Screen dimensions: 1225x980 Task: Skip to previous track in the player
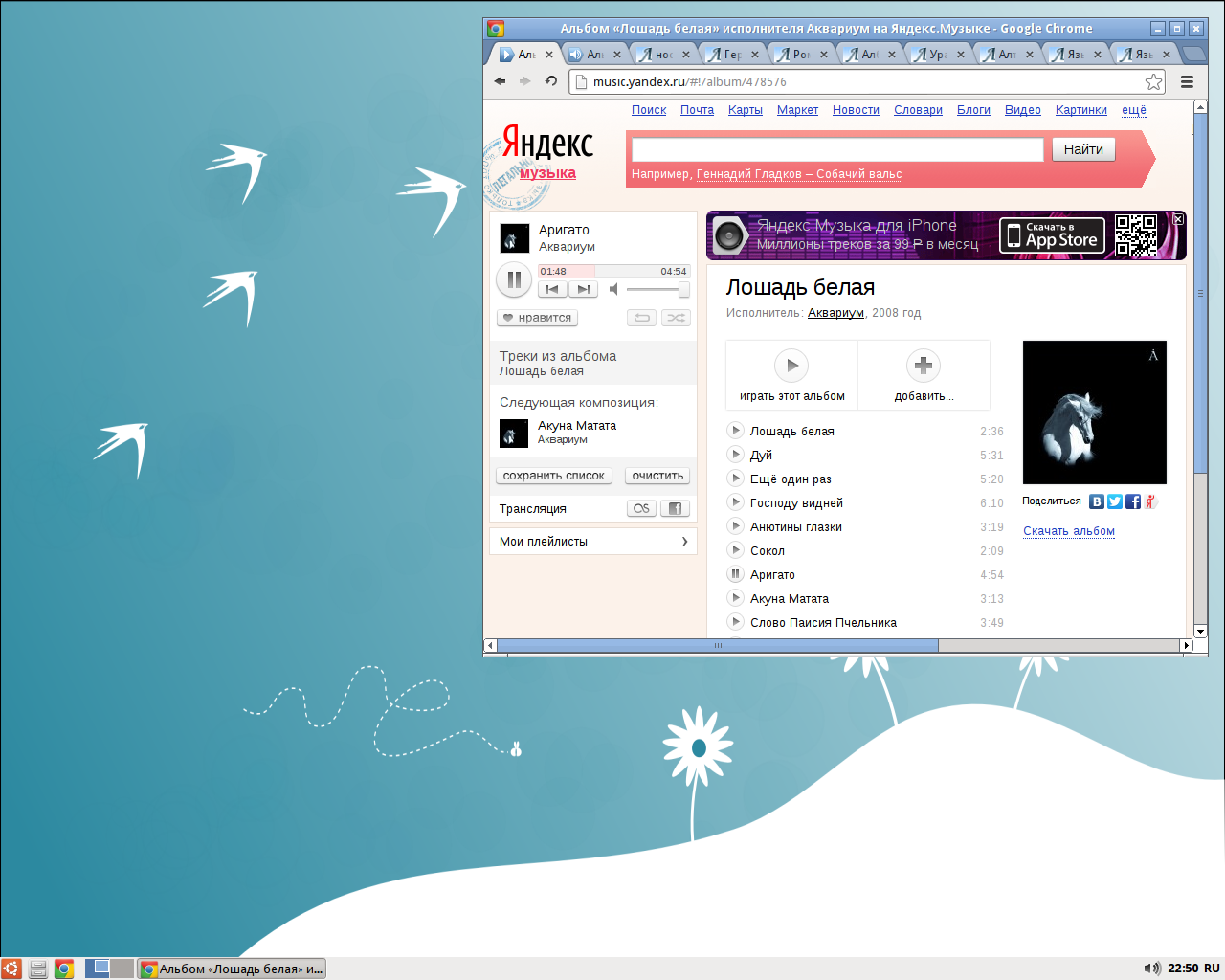pyautogui.click(x=552, y=289)
